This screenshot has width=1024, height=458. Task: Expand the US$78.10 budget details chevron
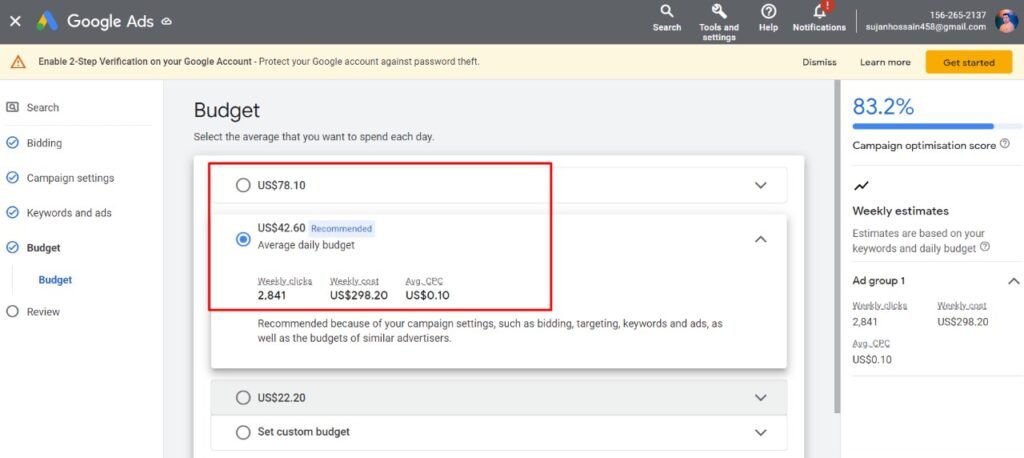(760, 185)
